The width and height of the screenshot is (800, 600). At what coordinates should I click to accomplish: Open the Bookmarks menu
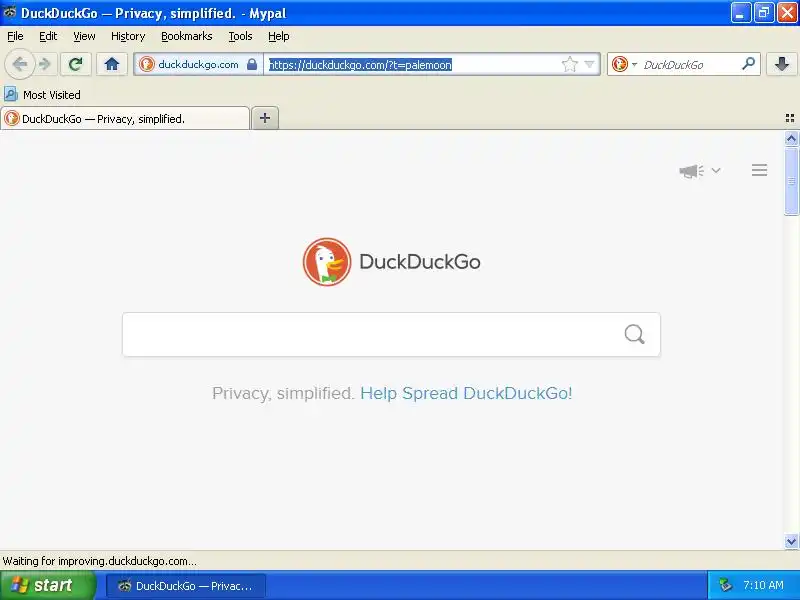point(186,36)
